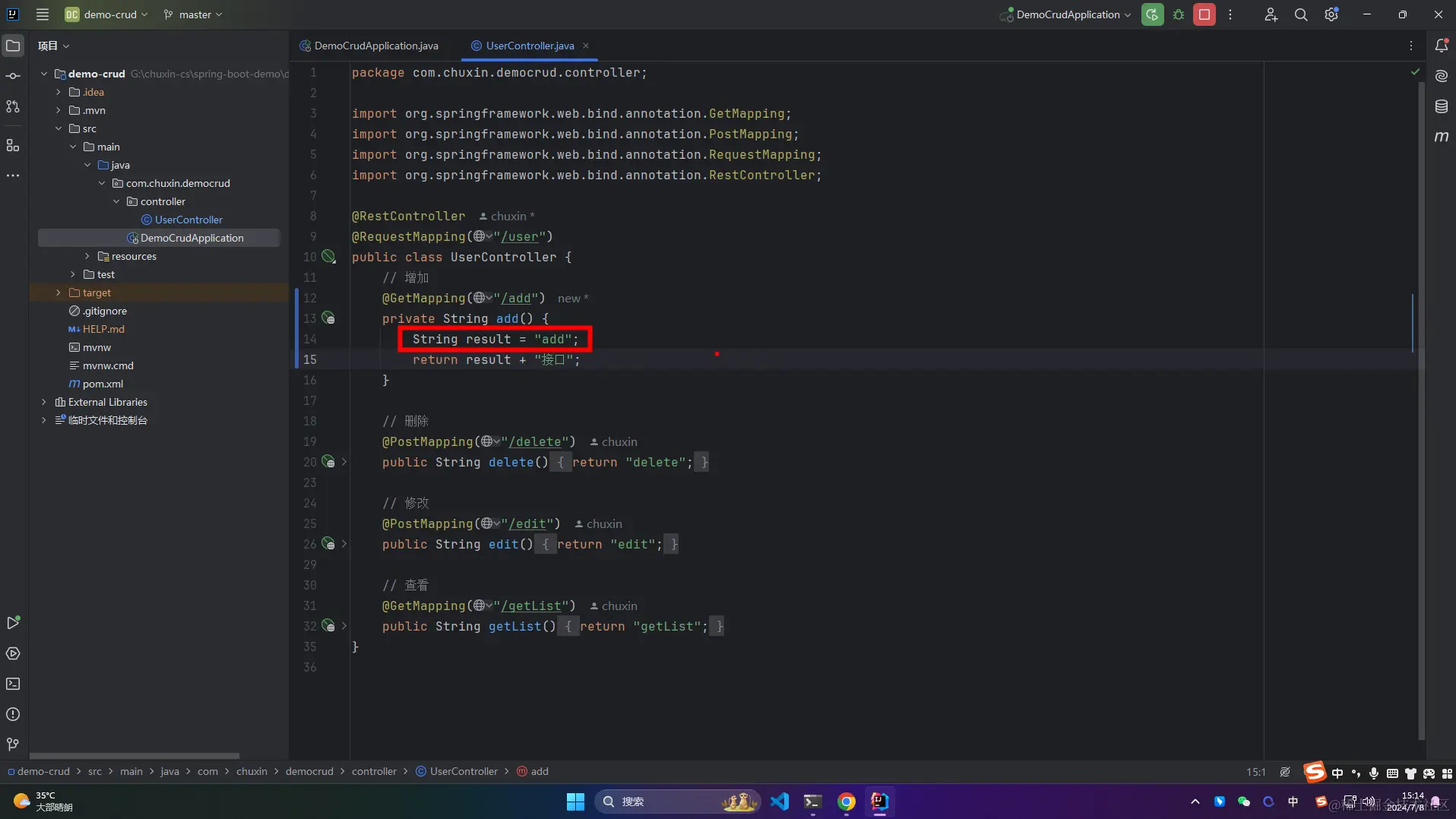Select pom.xml in project tree

click(96, 384)
